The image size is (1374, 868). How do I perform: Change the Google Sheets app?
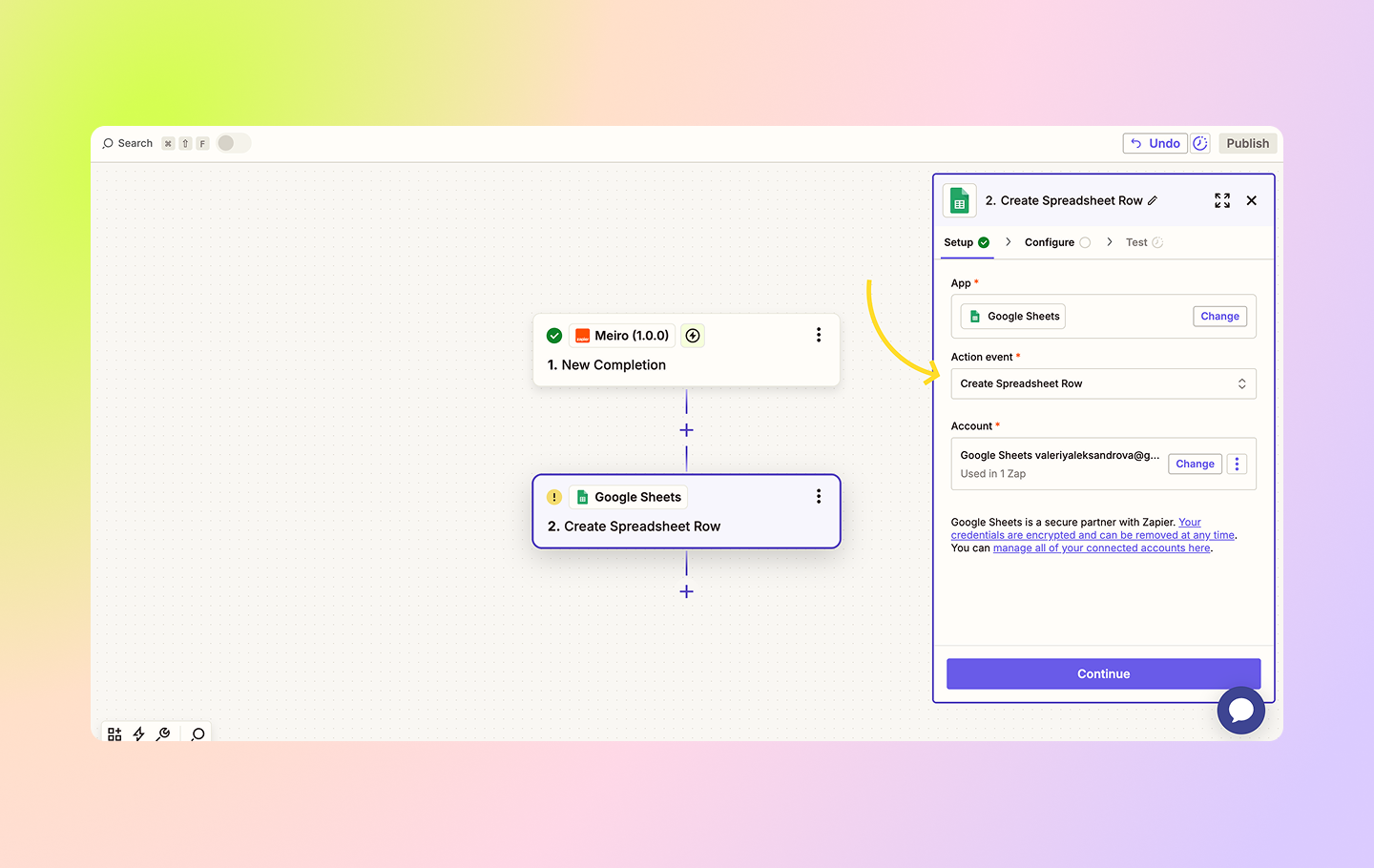click(1219, 317)
